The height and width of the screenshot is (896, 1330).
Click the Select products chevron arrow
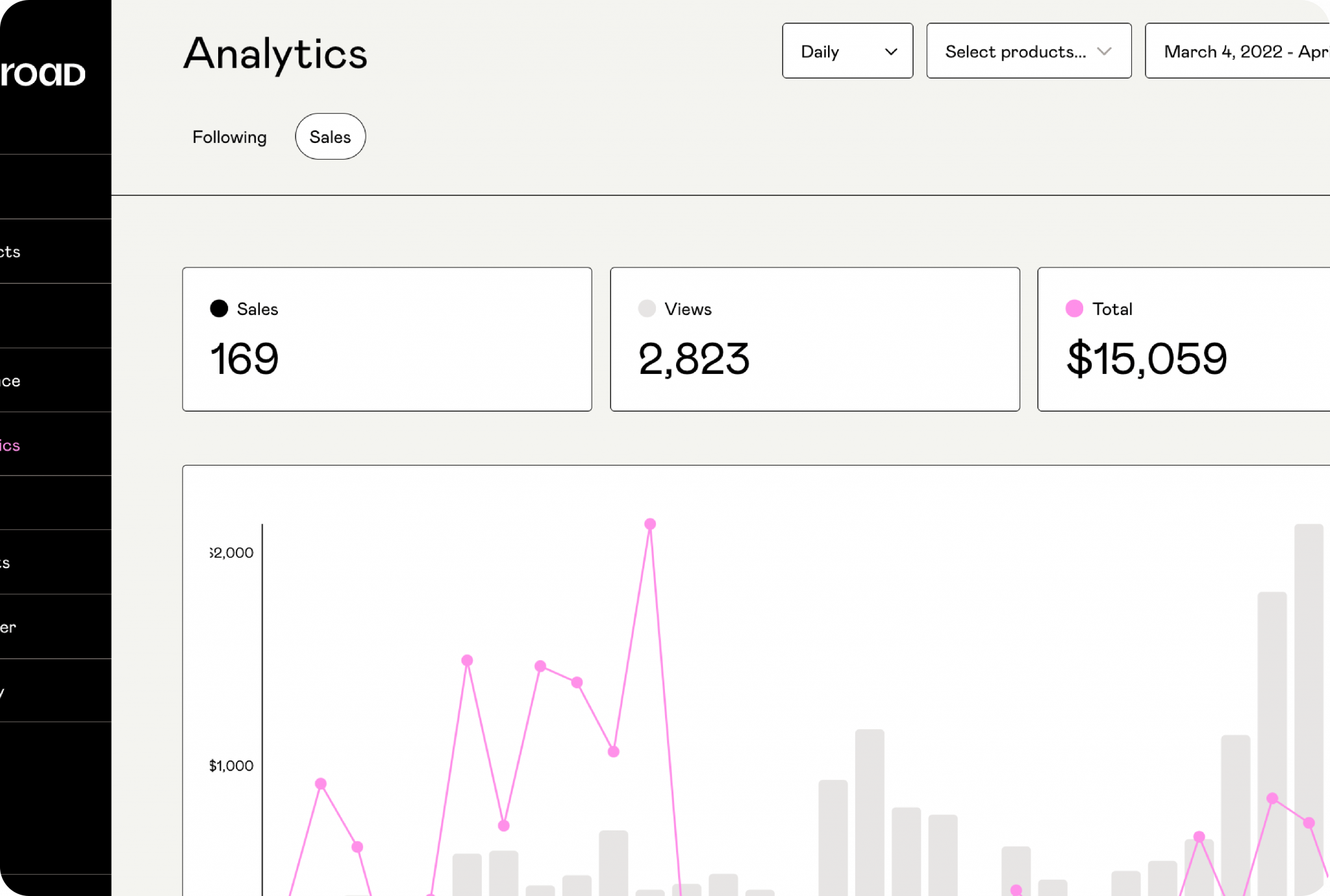[x=1104, y=51]
